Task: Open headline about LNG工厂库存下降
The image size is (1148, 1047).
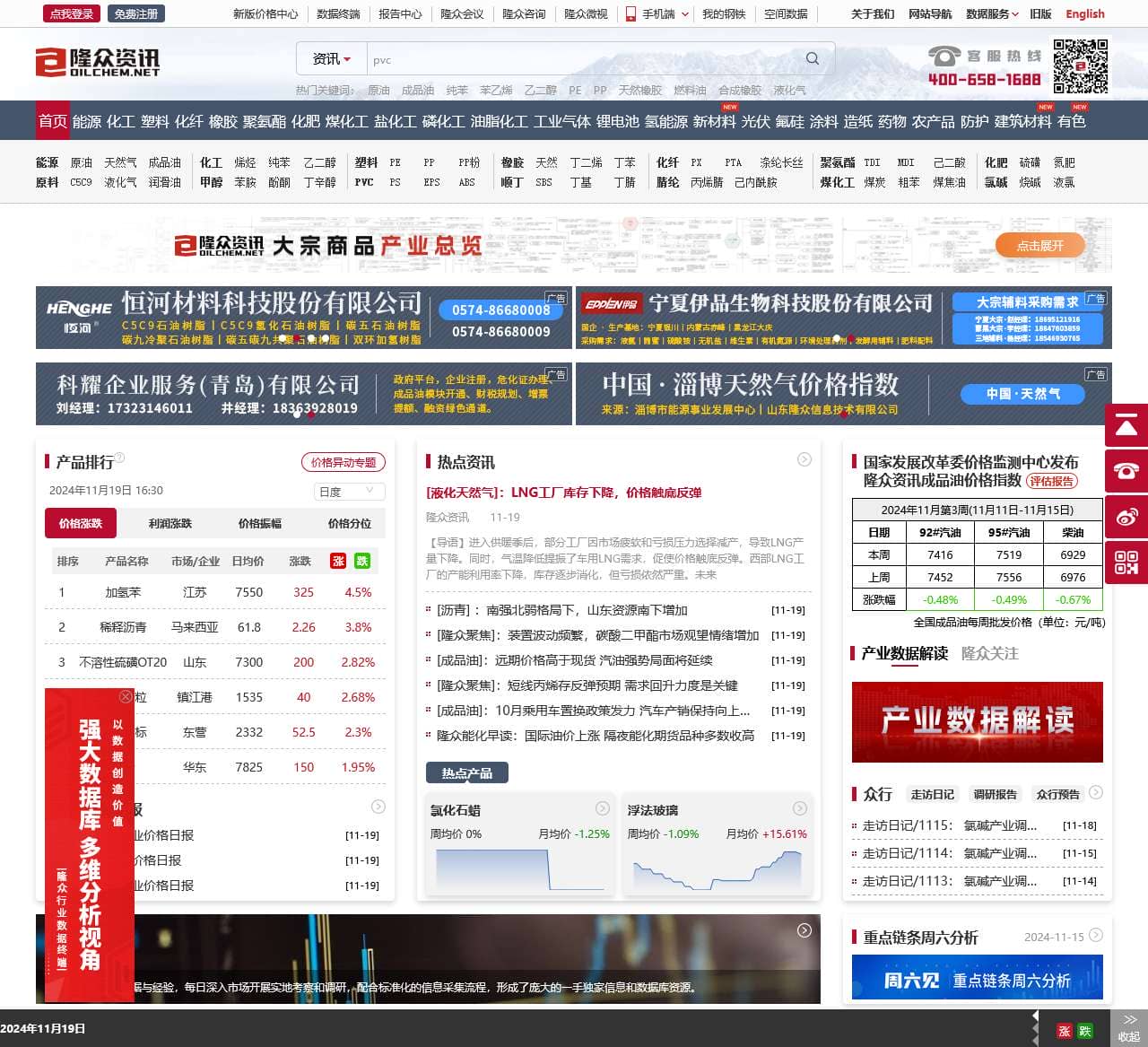Action: pos(563,493)
